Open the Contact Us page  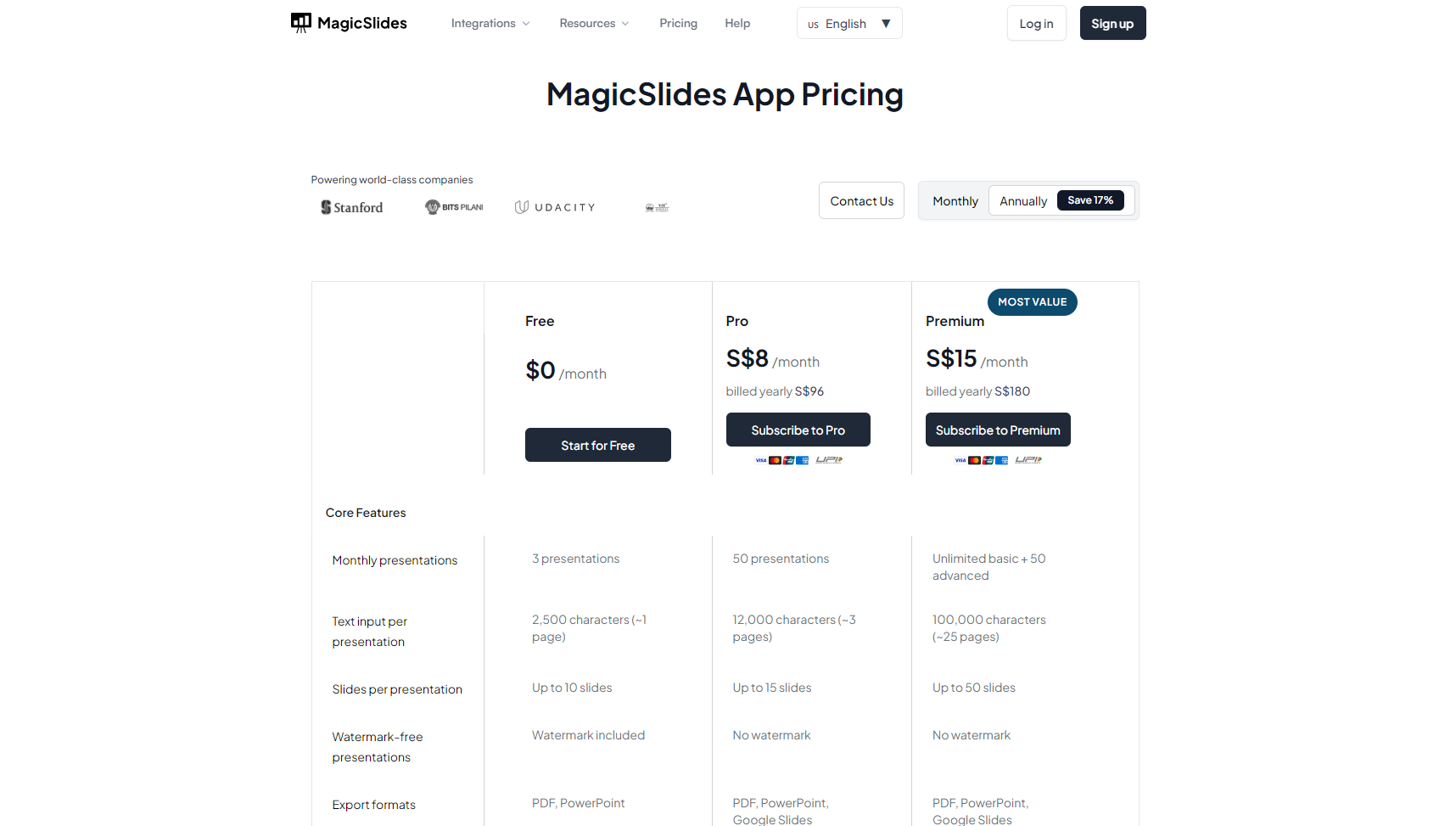pyautogui.click(x=861, y=200)
